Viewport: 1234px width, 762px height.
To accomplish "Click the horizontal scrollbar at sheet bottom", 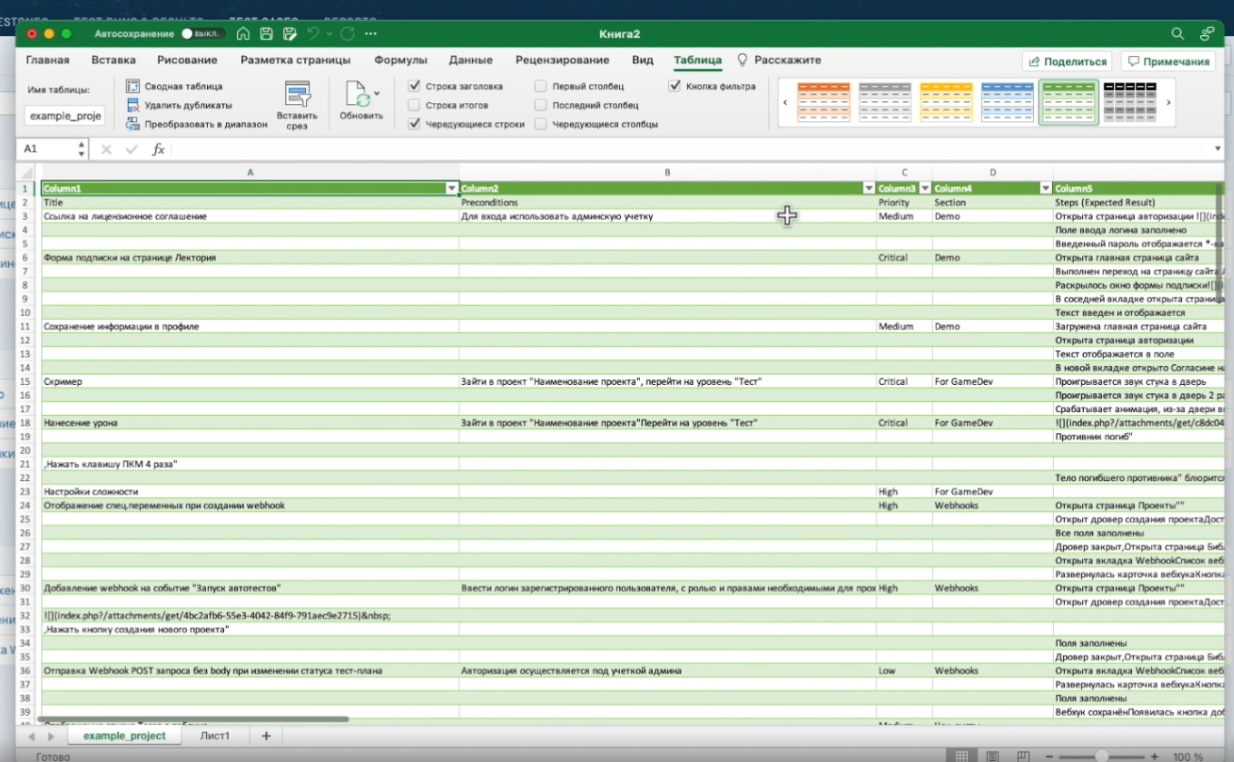I will pyautogui.click(x=193, y=719).
